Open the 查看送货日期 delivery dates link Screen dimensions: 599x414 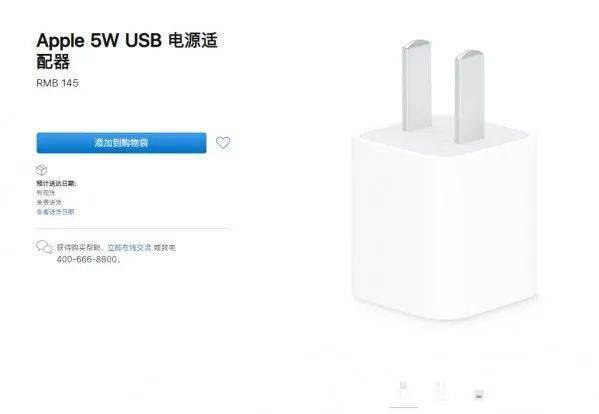click(55, 212)
